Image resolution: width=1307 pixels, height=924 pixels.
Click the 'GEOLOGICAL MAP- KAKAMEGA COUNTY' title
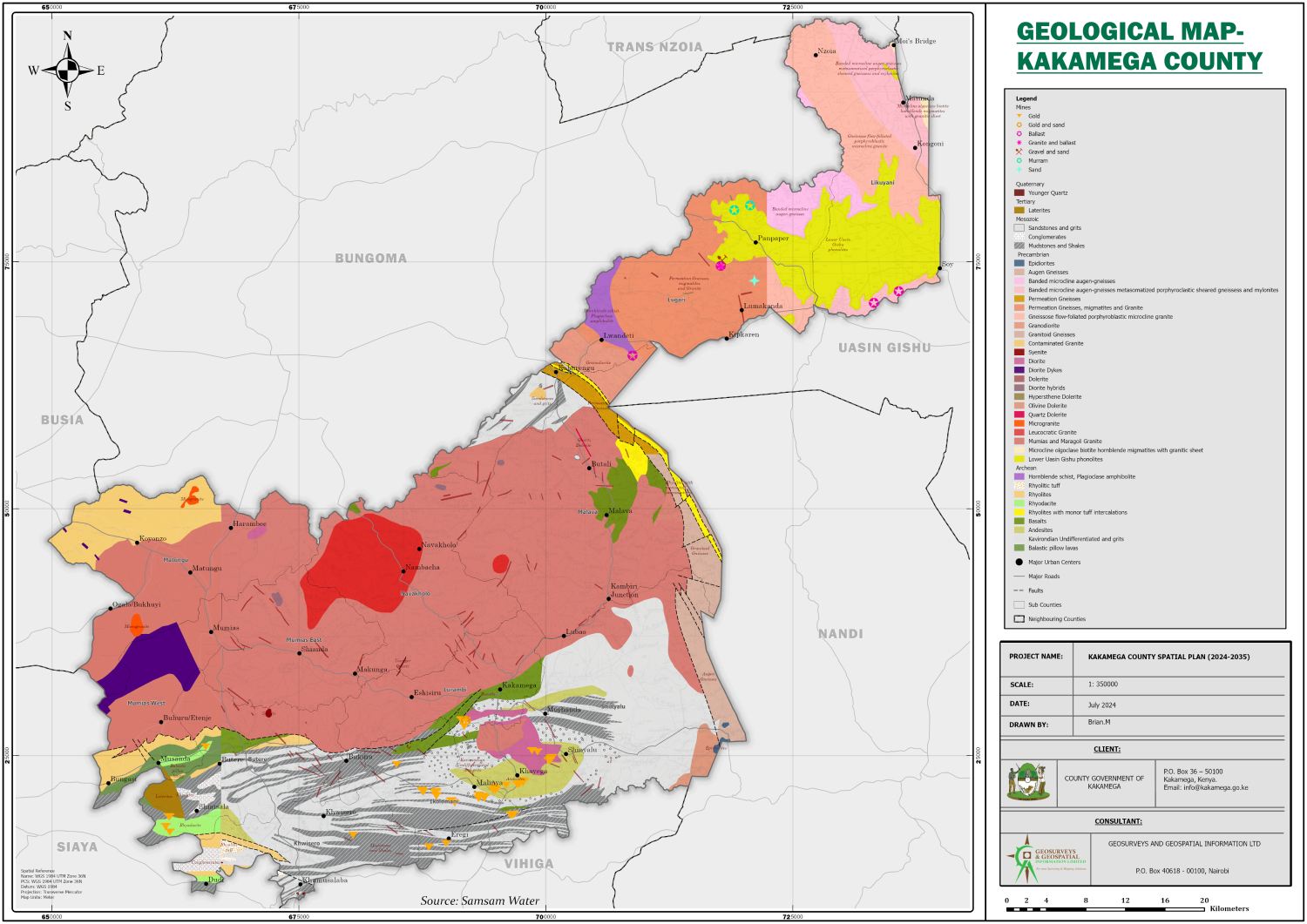[1139, 46]
